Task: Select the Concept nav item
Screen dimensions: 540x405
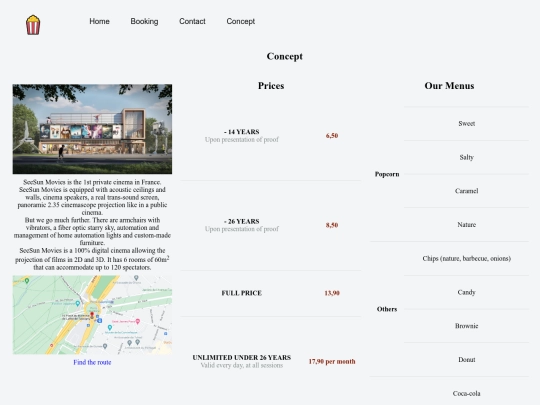Action: click(241, 21)
